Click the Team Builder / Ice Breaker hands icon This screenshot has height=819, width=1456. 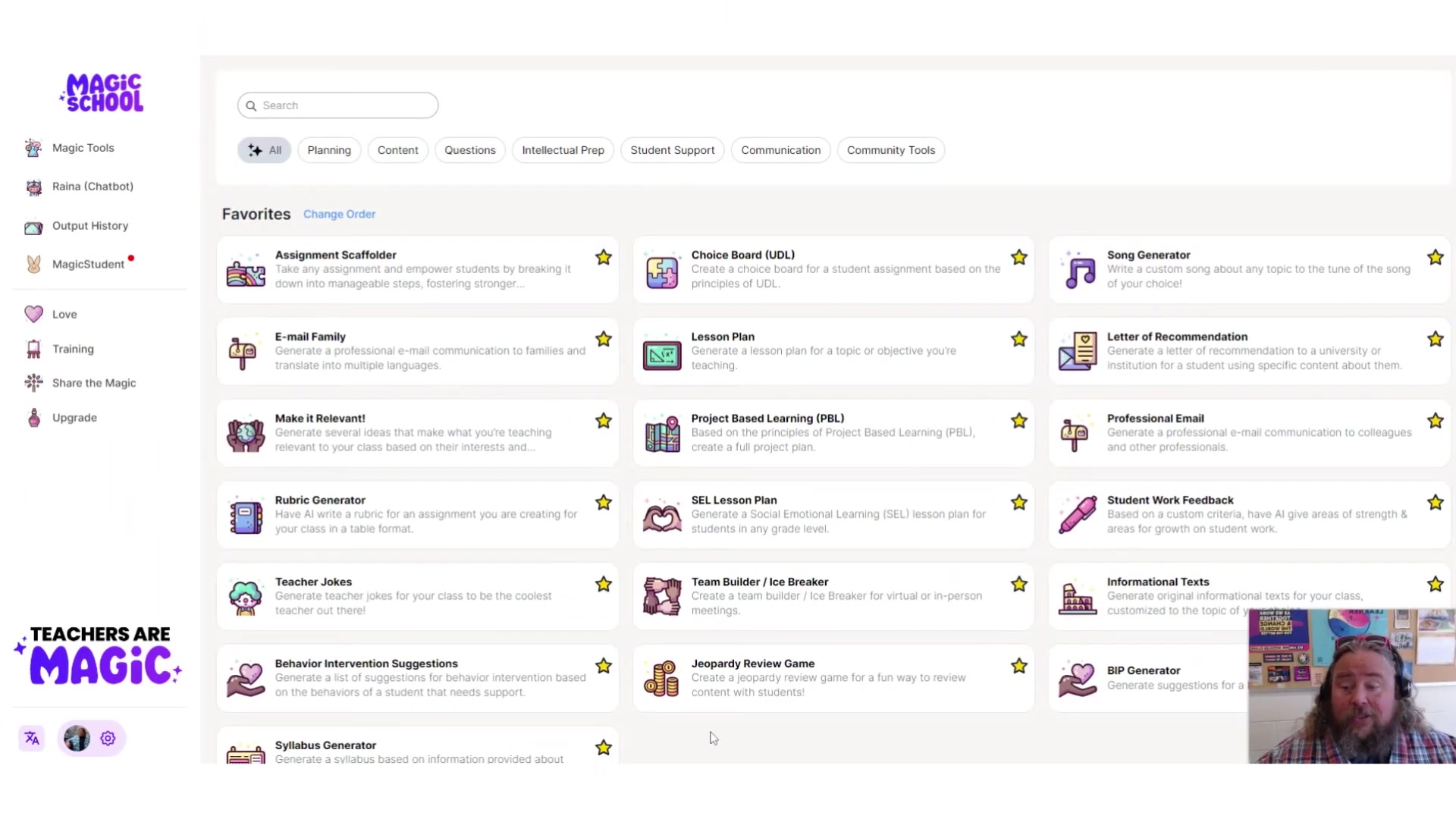coord(662,597)
